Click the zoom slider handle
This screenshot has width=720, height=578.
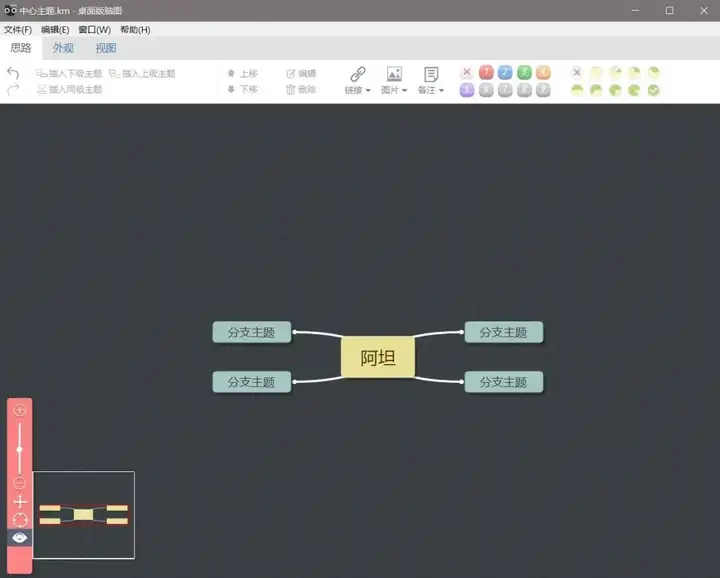coord(20,450)
